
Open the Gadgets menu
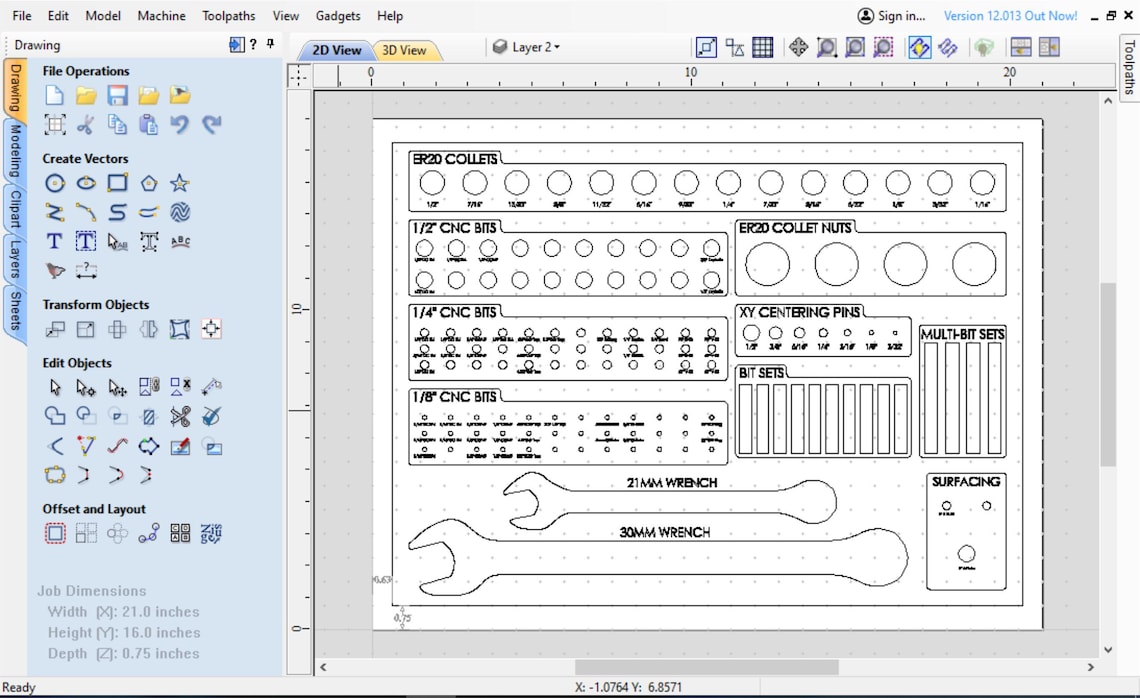(x=337, y=16)
